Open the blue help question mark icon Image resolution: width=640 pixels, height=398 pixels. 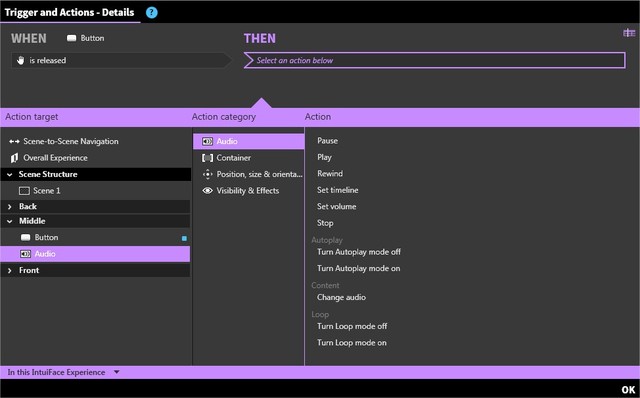[x=151, y=13]
